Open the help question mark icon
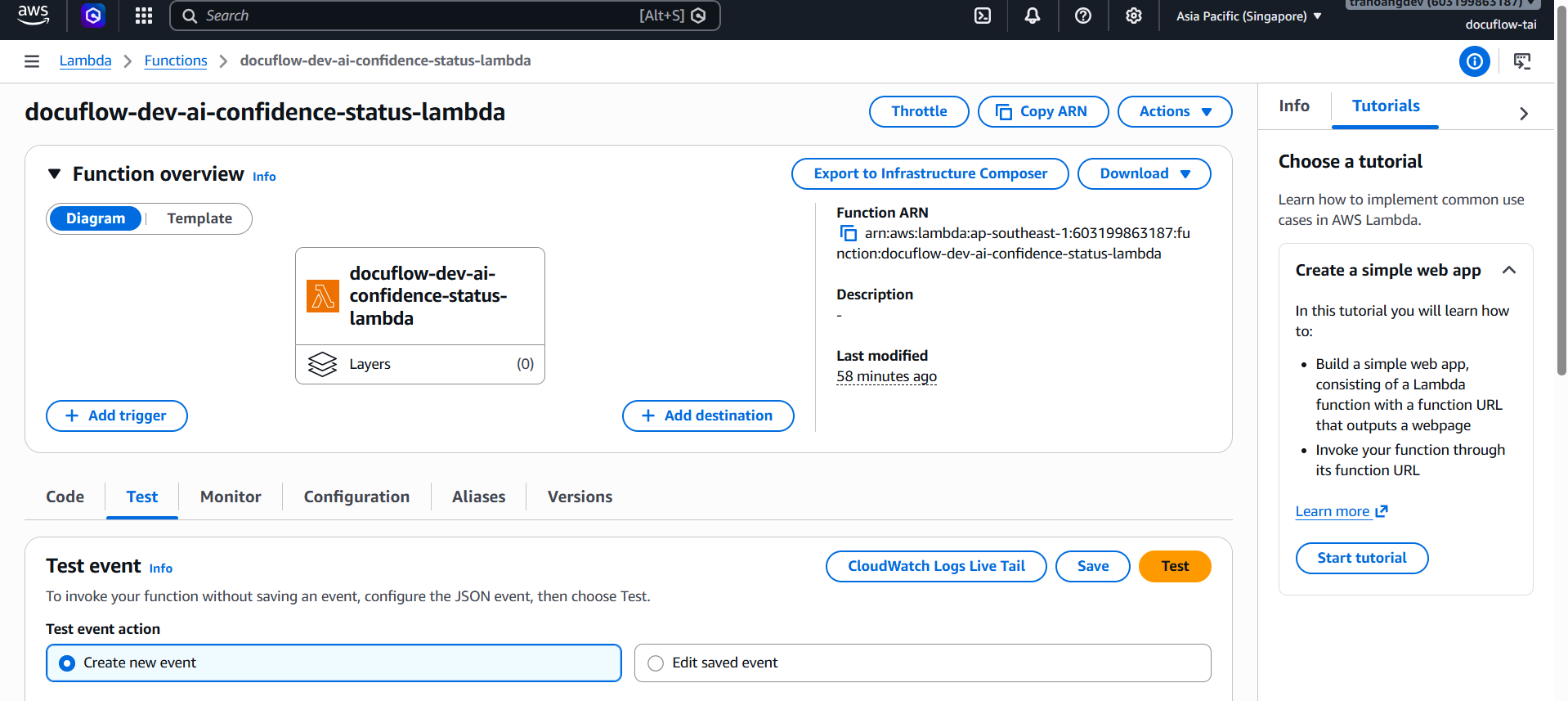Screen dimensions: 1568x701 click(1083, 16)
